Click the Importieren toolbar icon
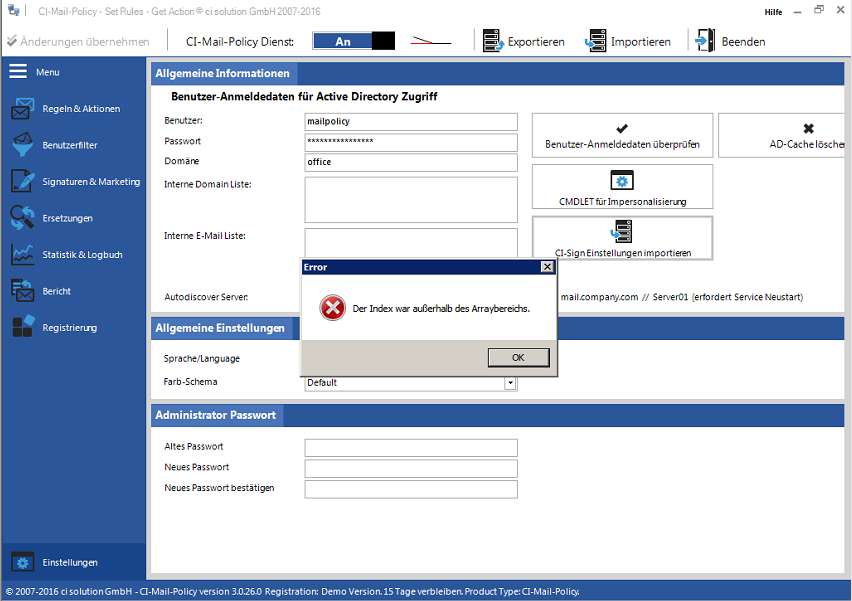Image resolution: width=852 pixels, height=601 pixels. 597,41
